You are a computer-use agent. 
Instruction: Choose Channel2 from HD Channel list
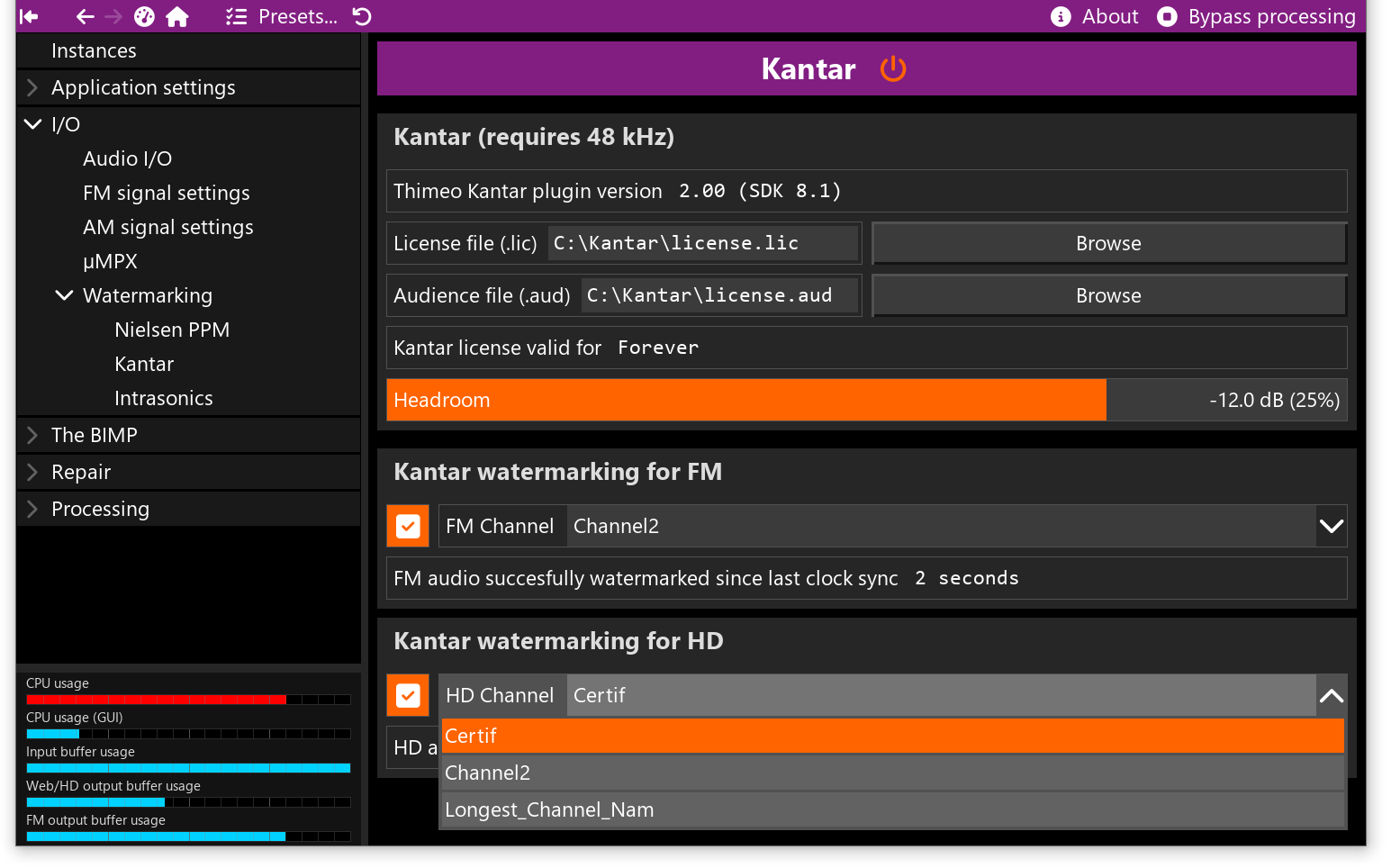click(892, 773)
